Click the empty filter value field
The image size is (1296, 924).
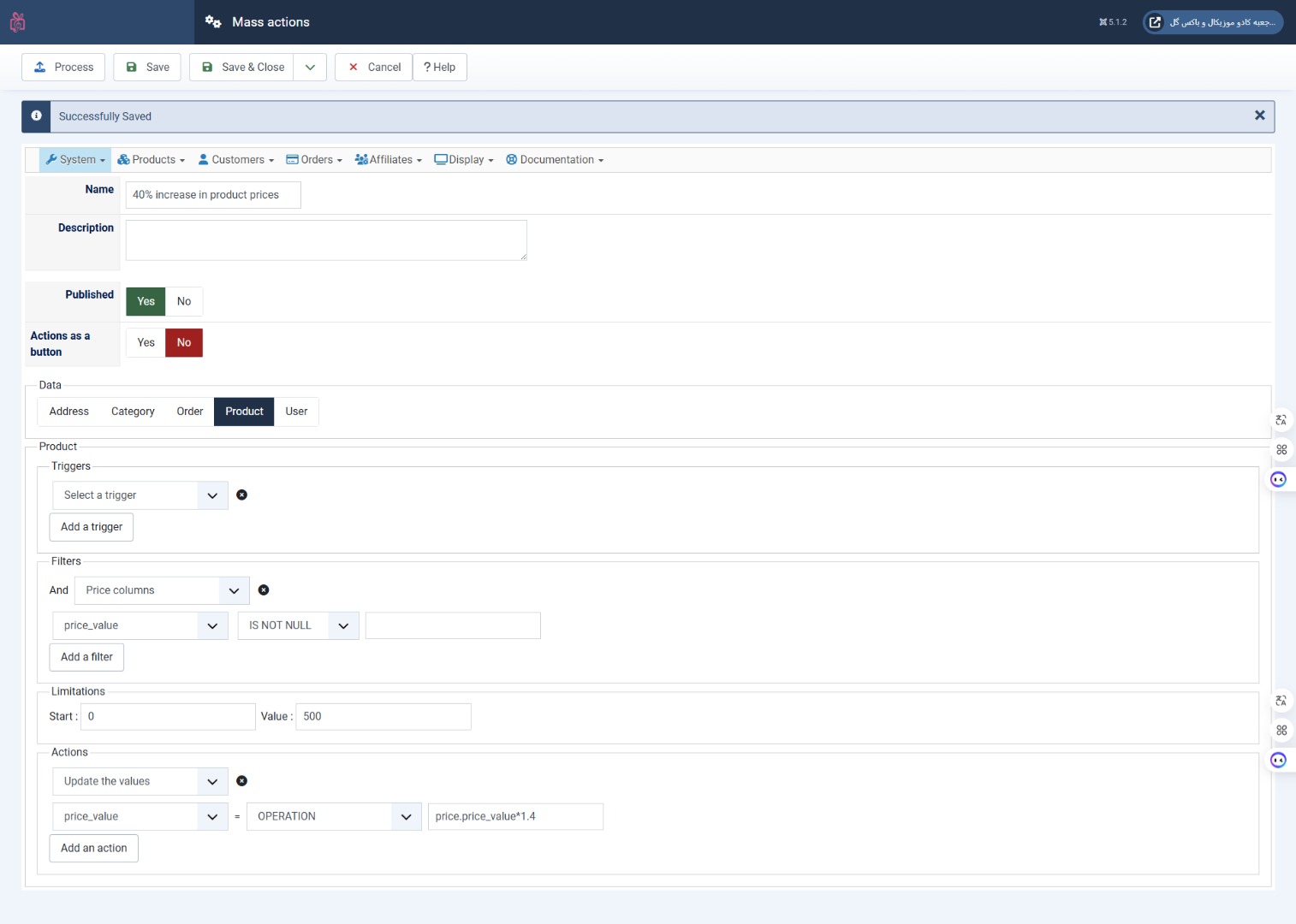(453, 625)
